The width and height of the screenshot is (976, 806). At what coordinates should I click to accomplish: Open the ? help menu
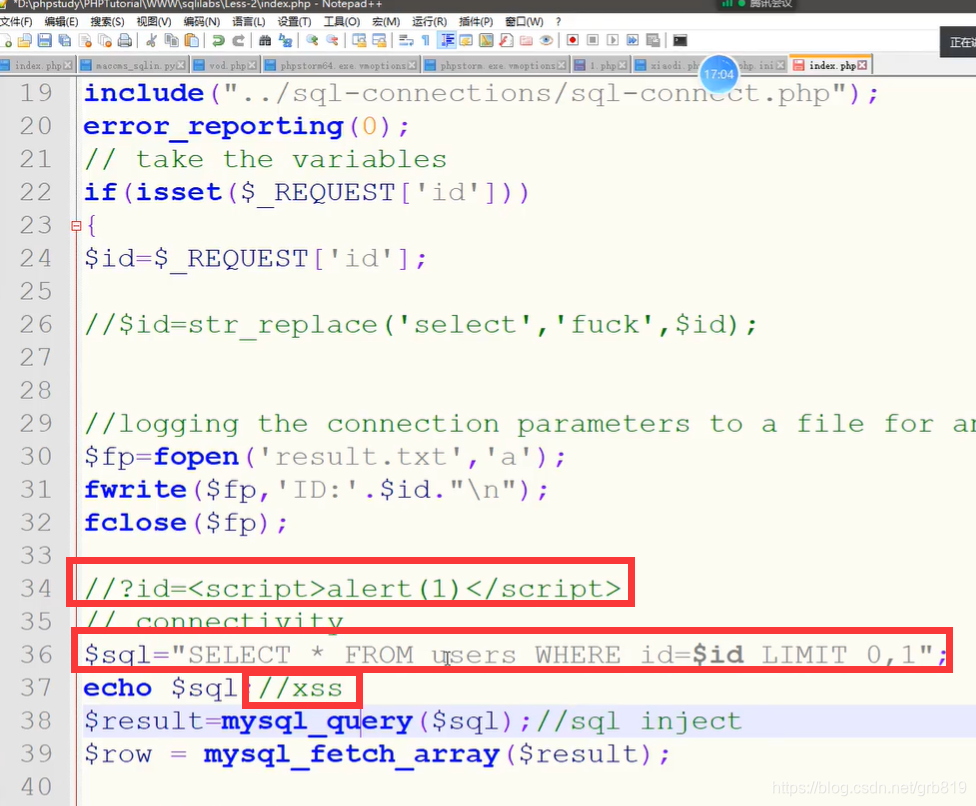(558, 22)
